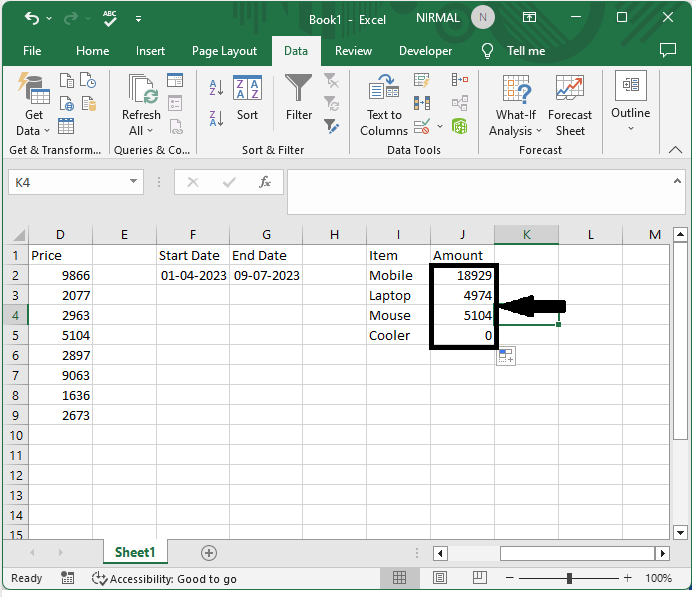This screenshot has height=597, width=696.
Task: Collapse the ribbon with the chevron
Action: click(x=675, y=150)
